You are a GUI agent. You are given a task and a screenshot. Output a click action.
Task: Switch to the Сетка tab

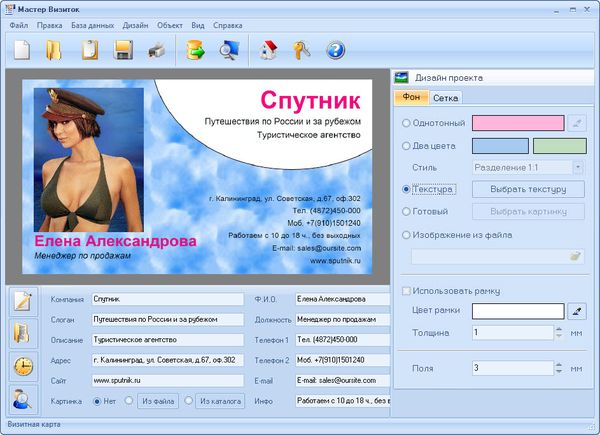point(446,98)
